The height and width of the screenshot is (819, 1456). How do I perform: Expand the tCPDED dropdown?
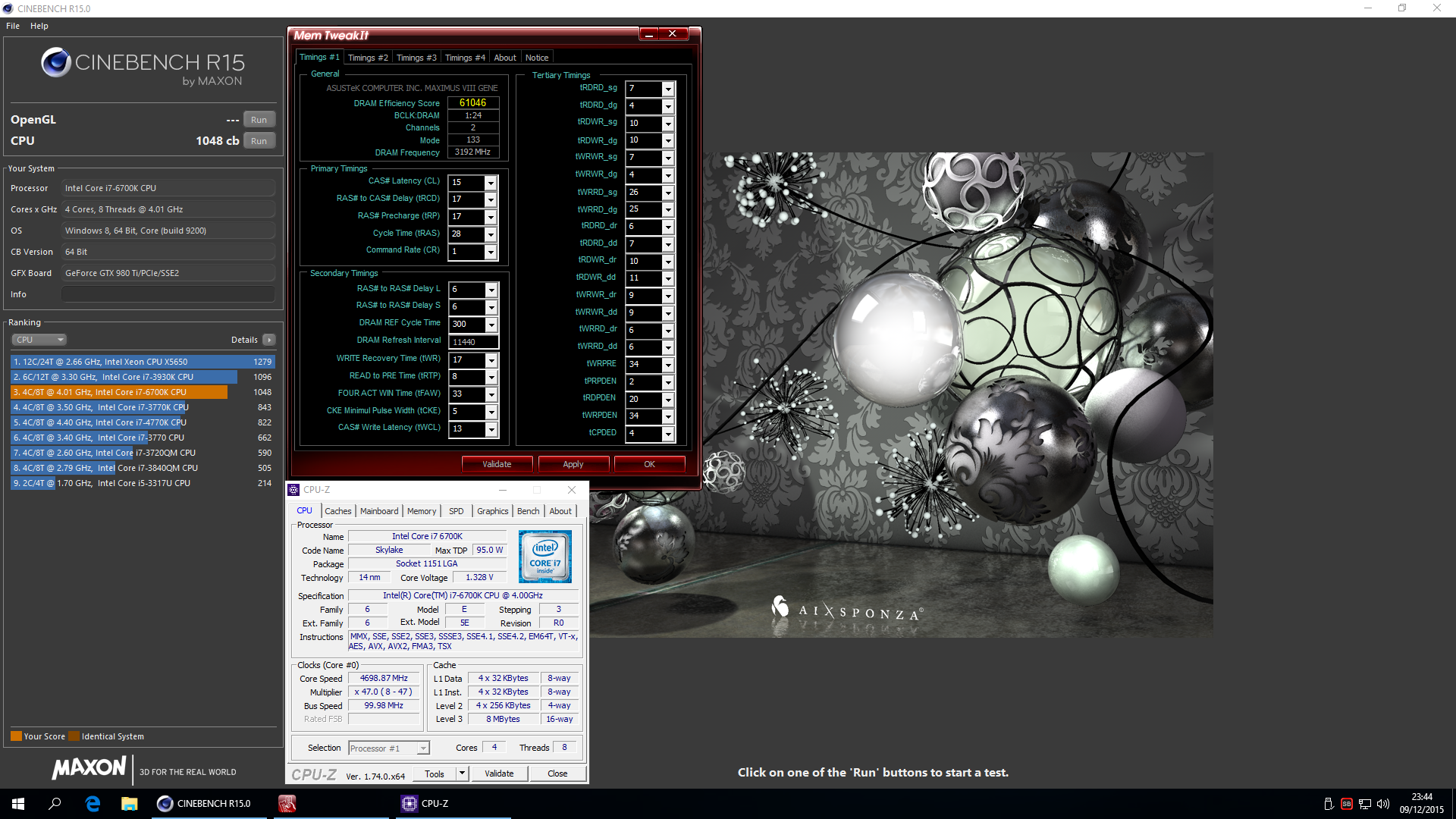point(668,434)
